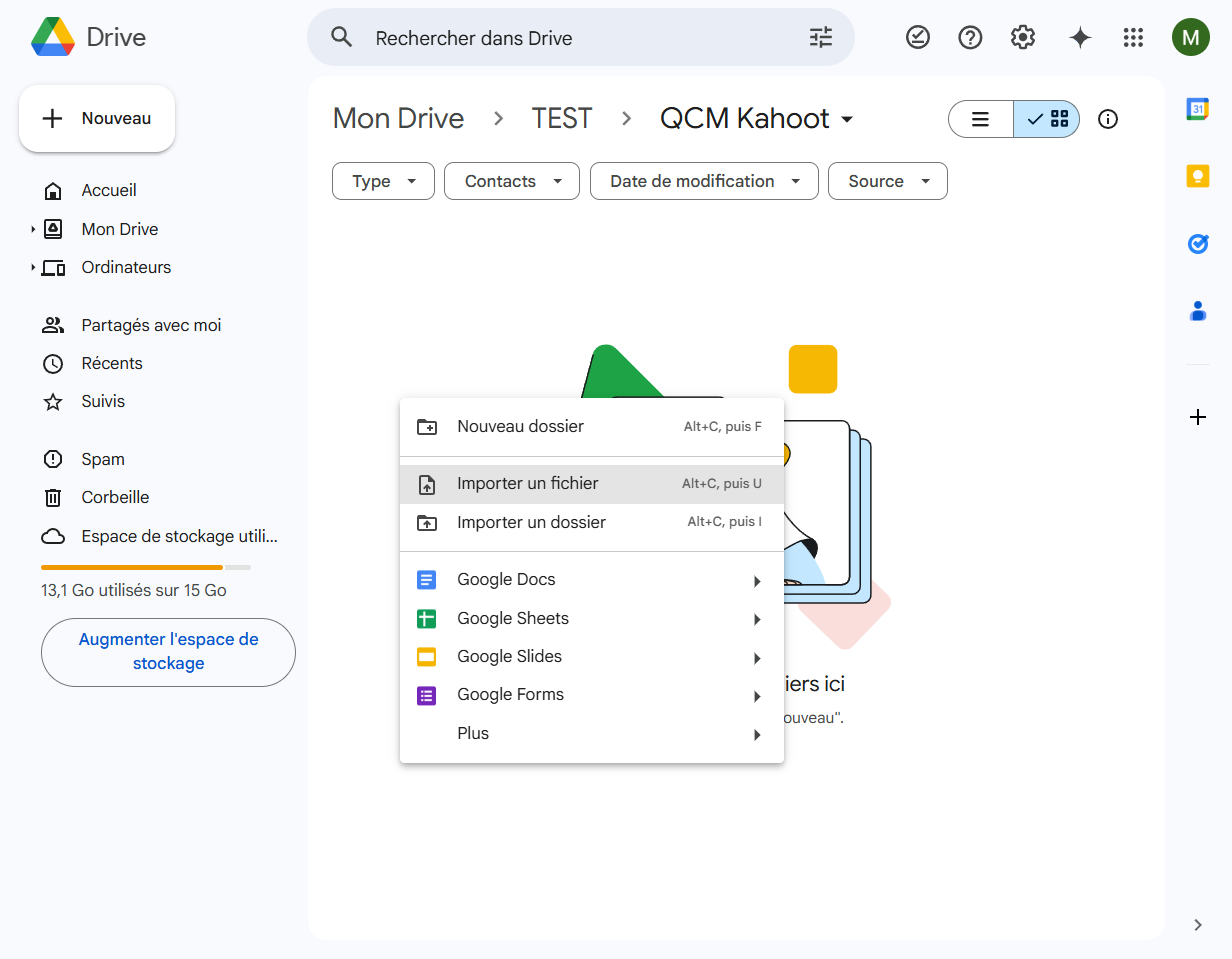Click the new folder icon in menu
Screen dimensions: 1232x959
[x=427, y=427]
